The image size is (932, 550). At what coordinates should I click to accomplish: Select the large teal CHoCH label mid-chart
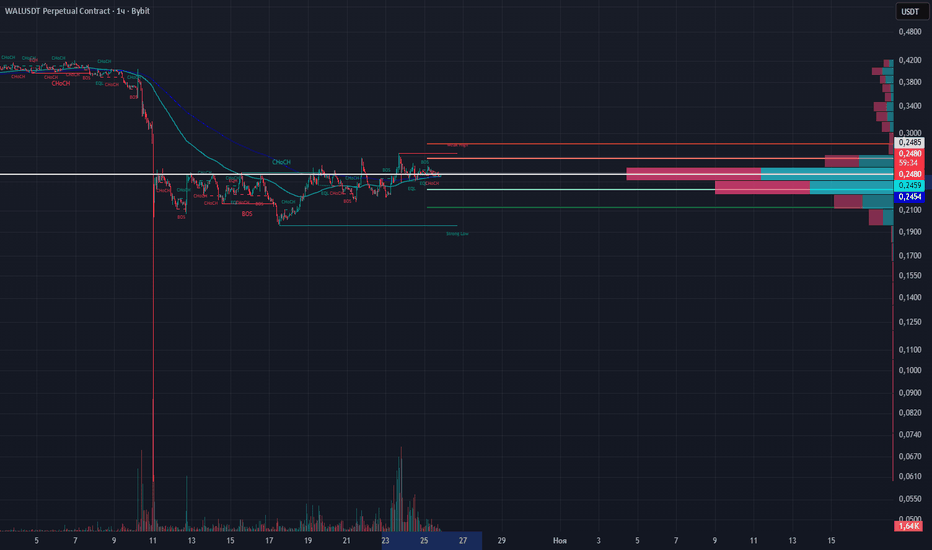point(281,162)
